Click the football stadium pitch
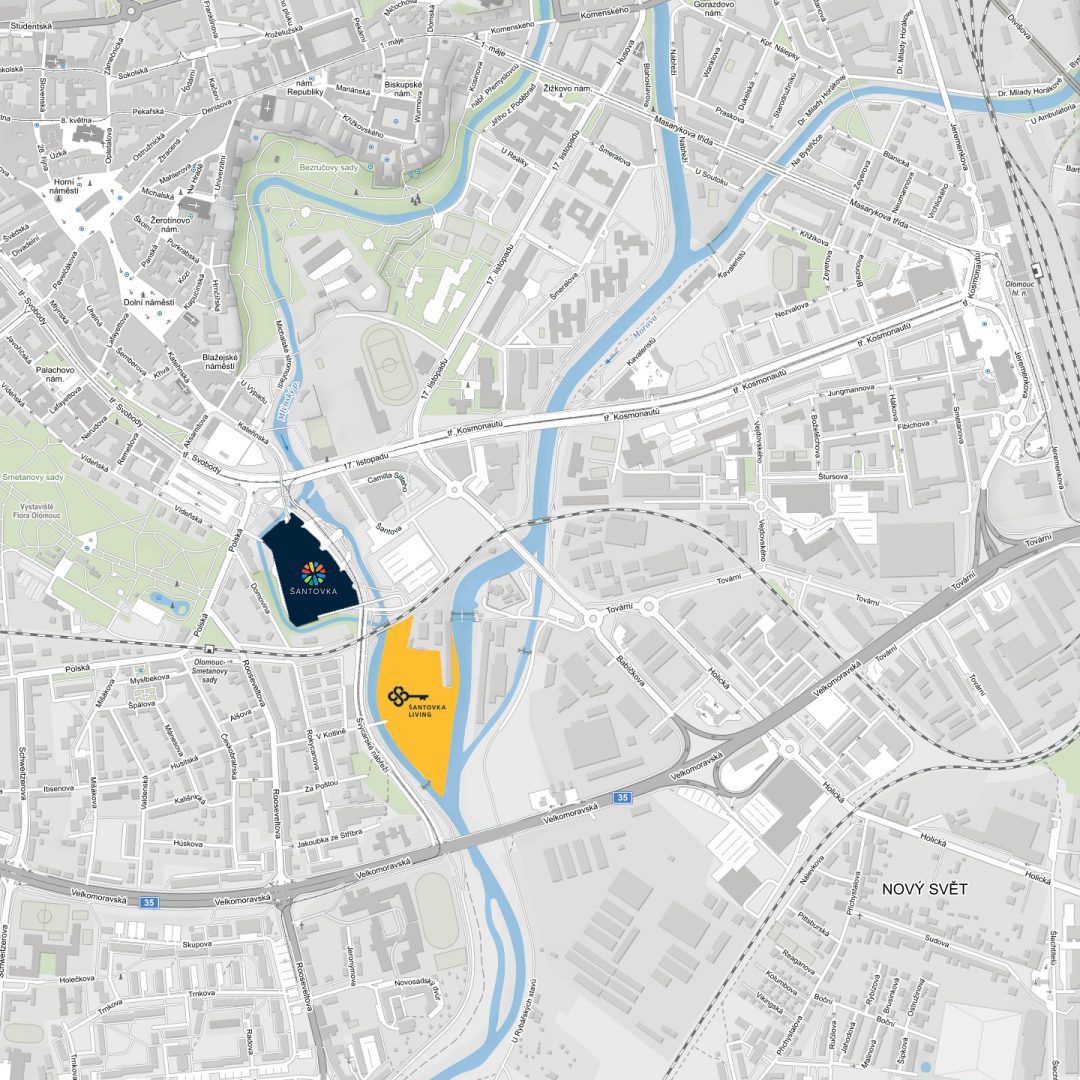Screen dimensions: 1080x1080 tap(388, 365)
